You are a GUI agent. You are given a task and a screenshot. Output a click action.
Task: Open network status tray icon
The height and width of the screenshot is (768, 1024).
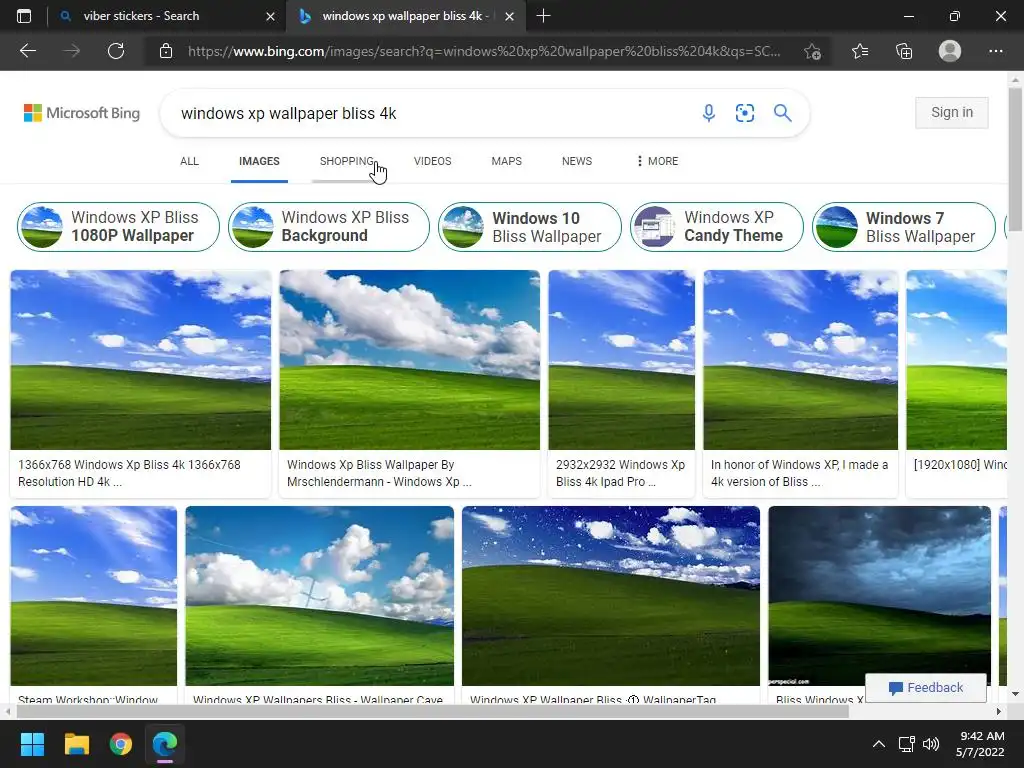point(906,744)
